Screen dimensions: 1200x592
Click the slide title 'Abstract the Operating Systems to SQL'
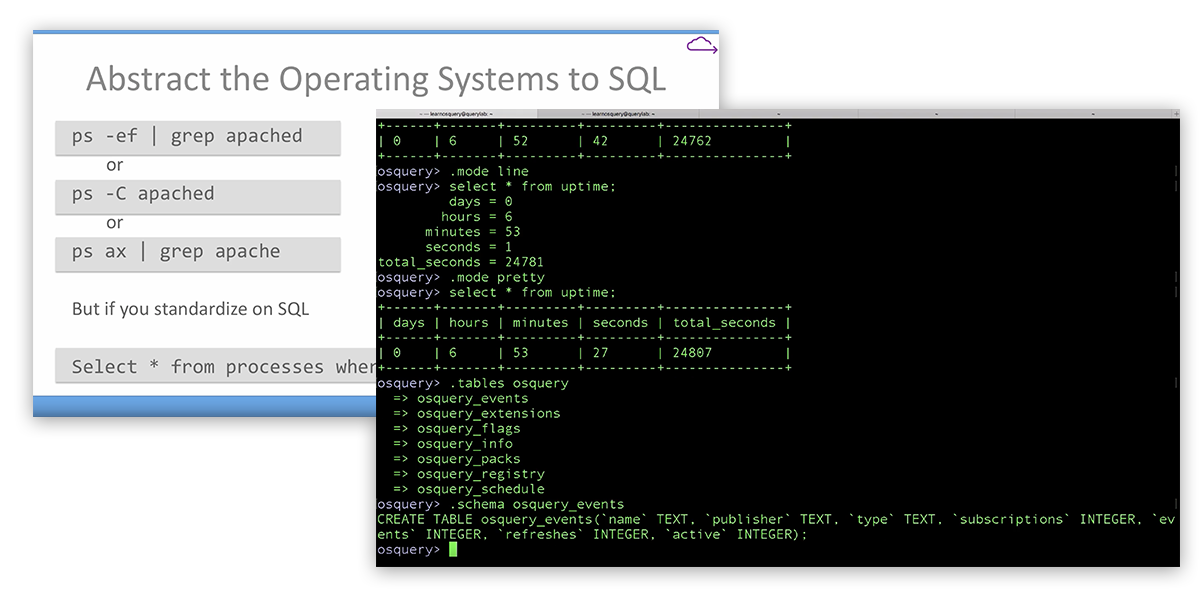[x=376, y=79]
